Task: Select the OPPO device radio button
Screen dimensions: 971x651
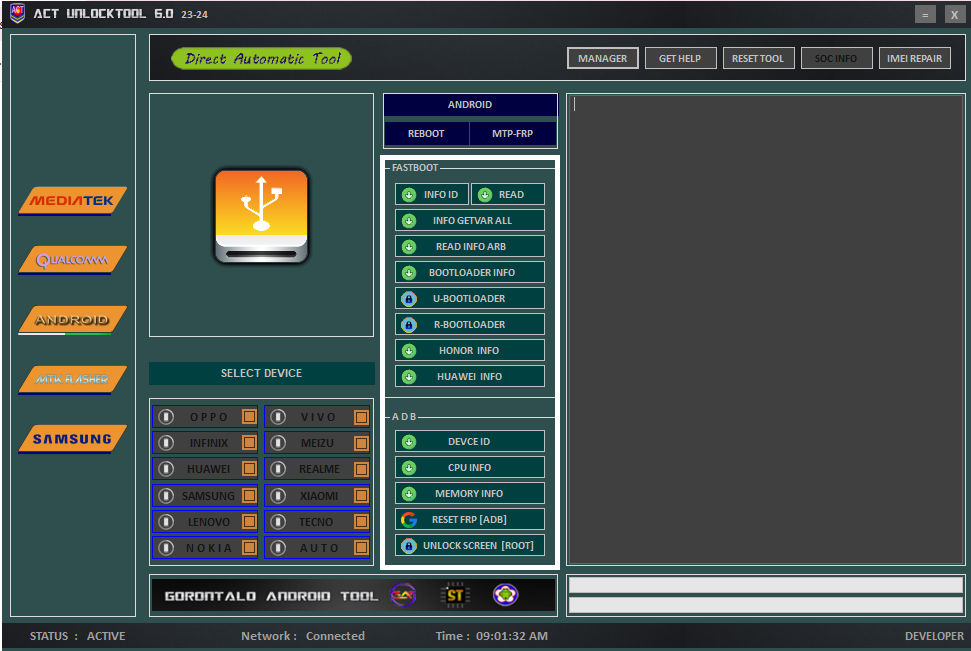Action: pyautogui.click(x=166, y=417)
